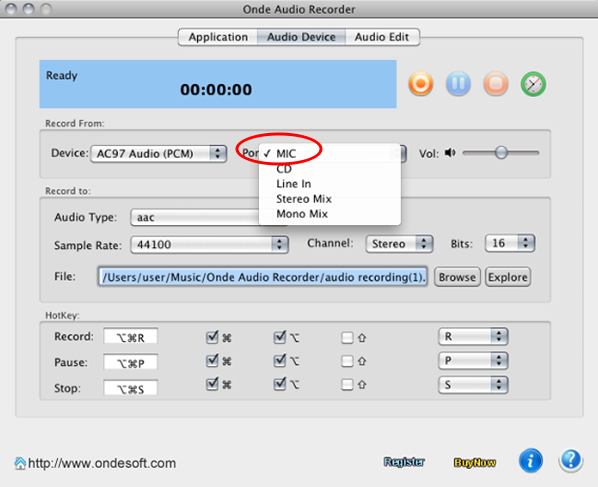598x487 pixels.
Task: Enable Shift checkbox in Stop row
Action: [347, 384]
